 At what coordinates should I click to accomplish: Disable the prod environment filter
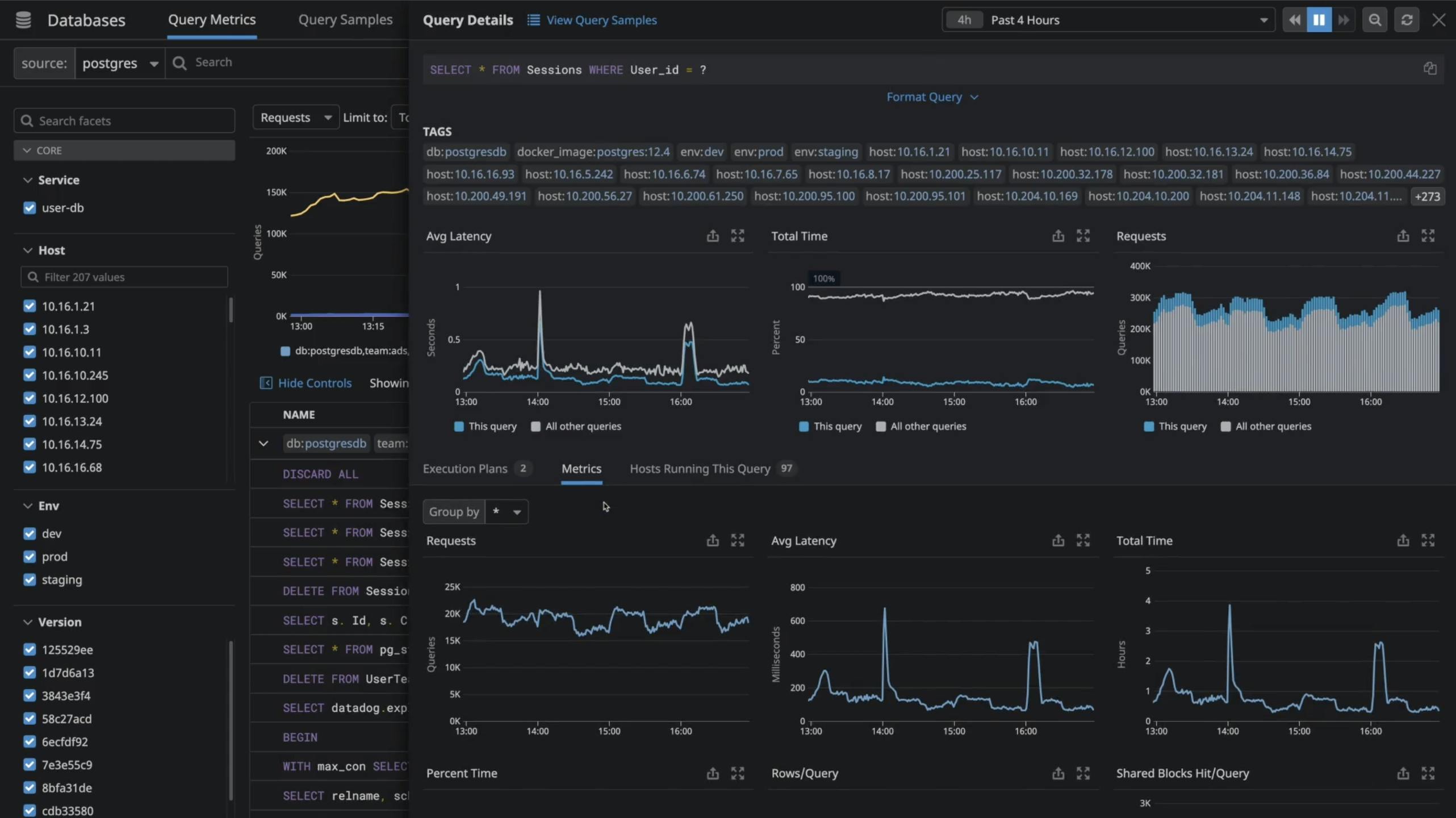(31, 557)
